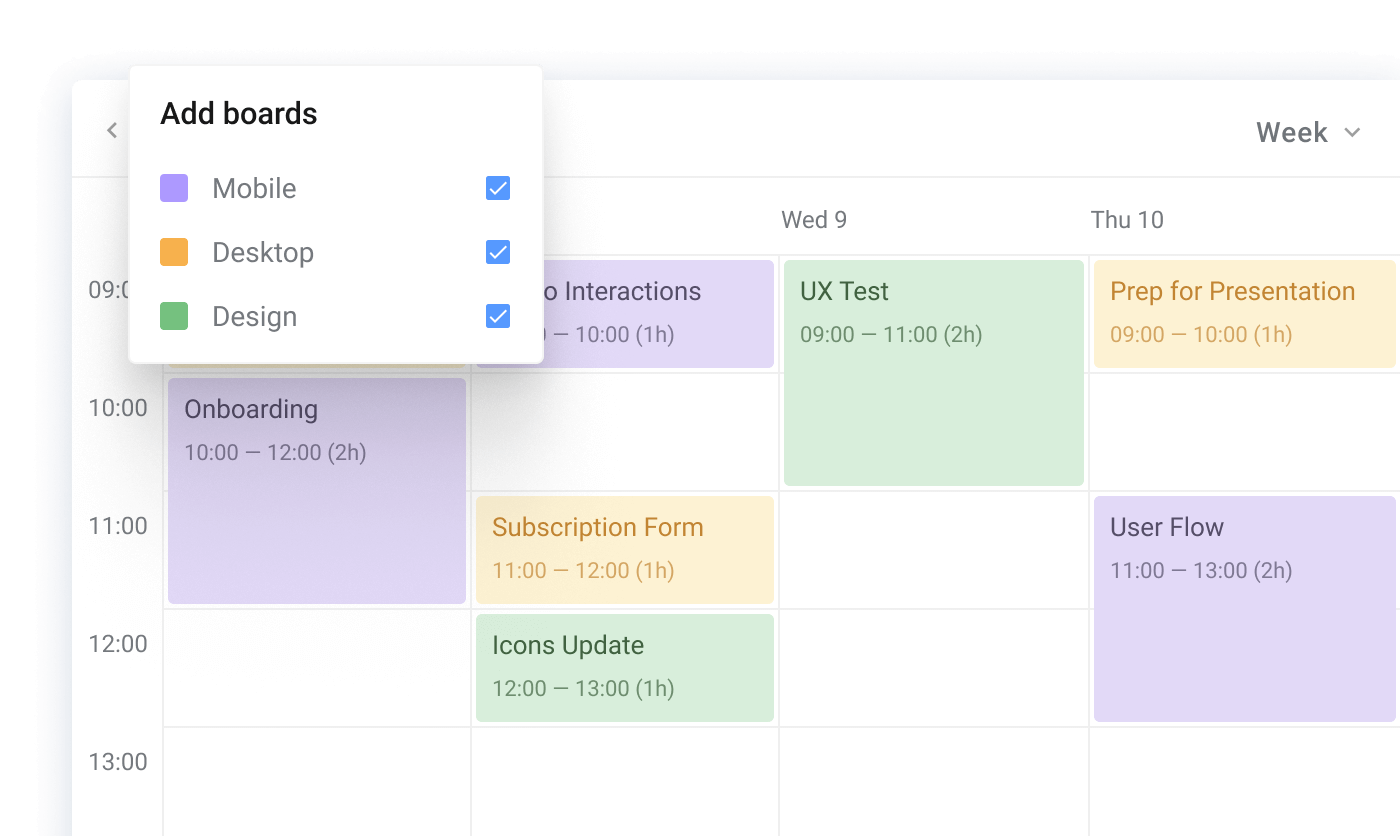The height and width of the screenshot is (836, 1400).
Task: Select the Desktop board label
Action: (x=263, y=252)
